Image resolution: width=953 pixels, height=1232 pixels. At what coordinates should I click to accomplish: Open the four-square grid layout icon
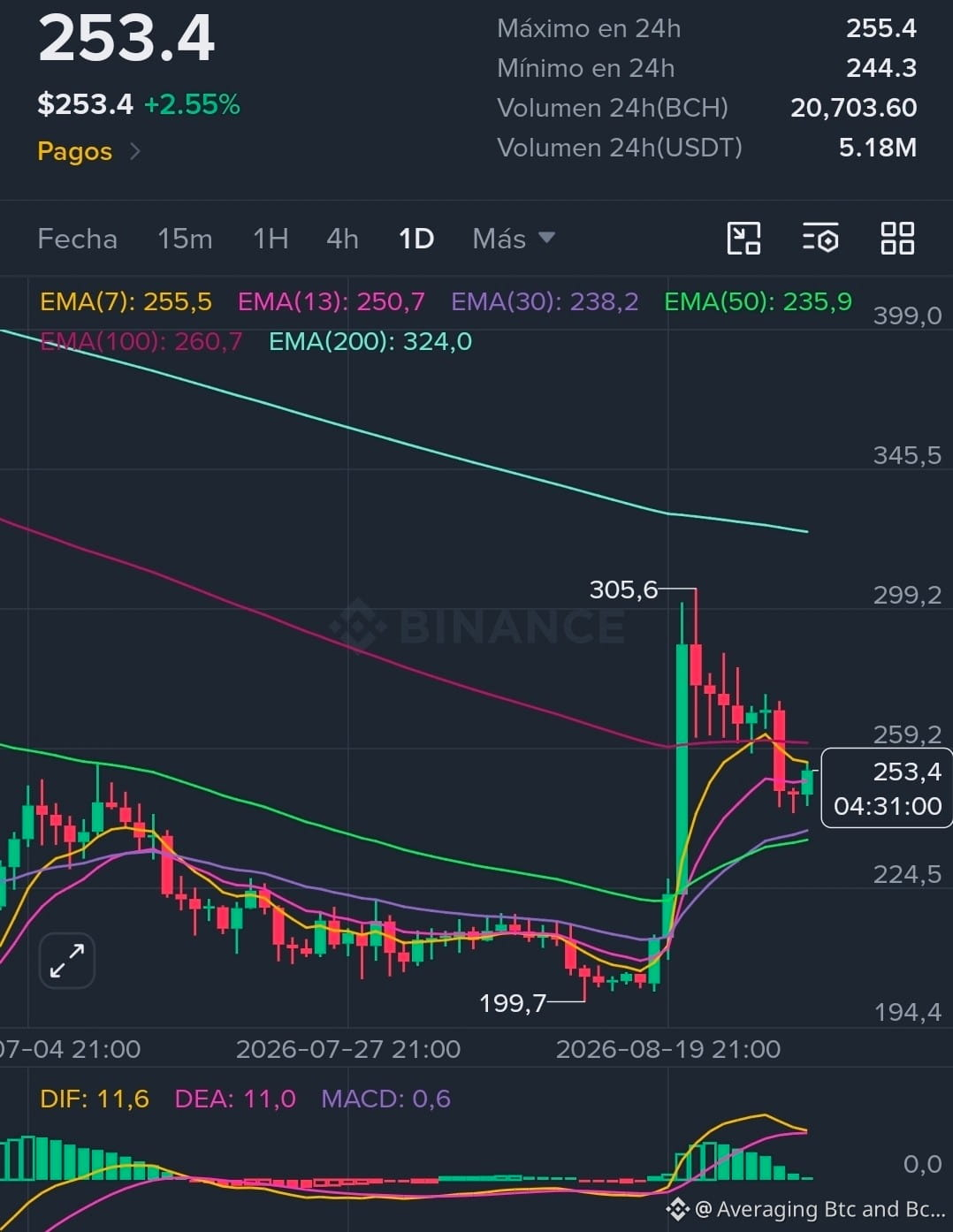click(x=897, y=239)
